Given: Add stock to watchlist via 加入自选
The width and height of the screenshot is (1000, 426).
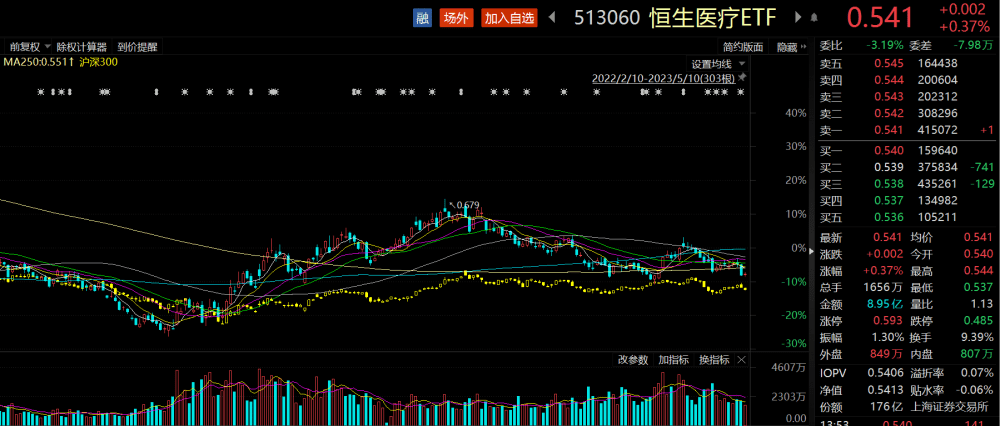Looking at the screenshot, I should [509, 17].
